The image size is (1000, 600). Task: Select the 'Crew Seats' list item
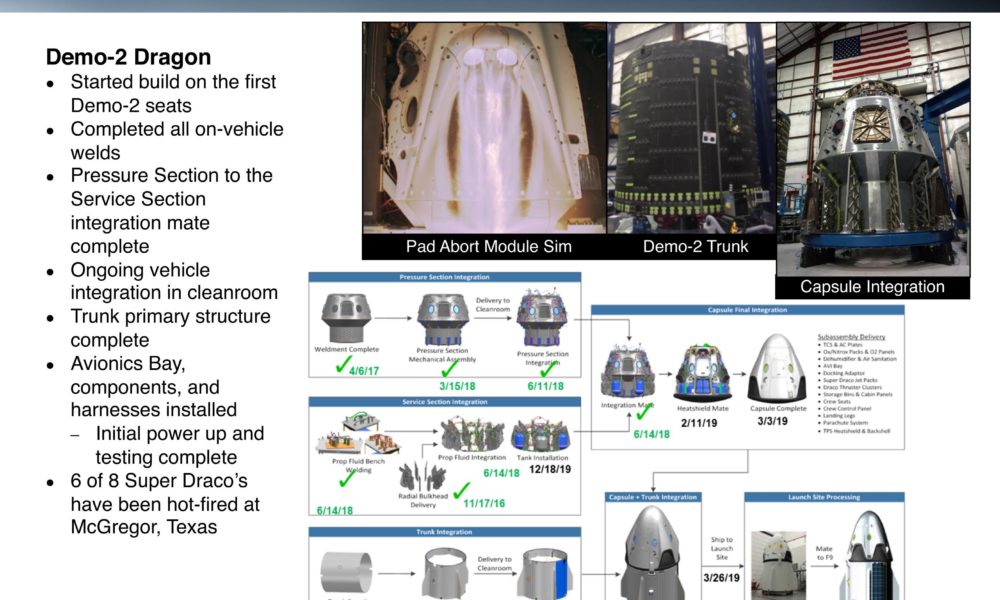(836, 402)
